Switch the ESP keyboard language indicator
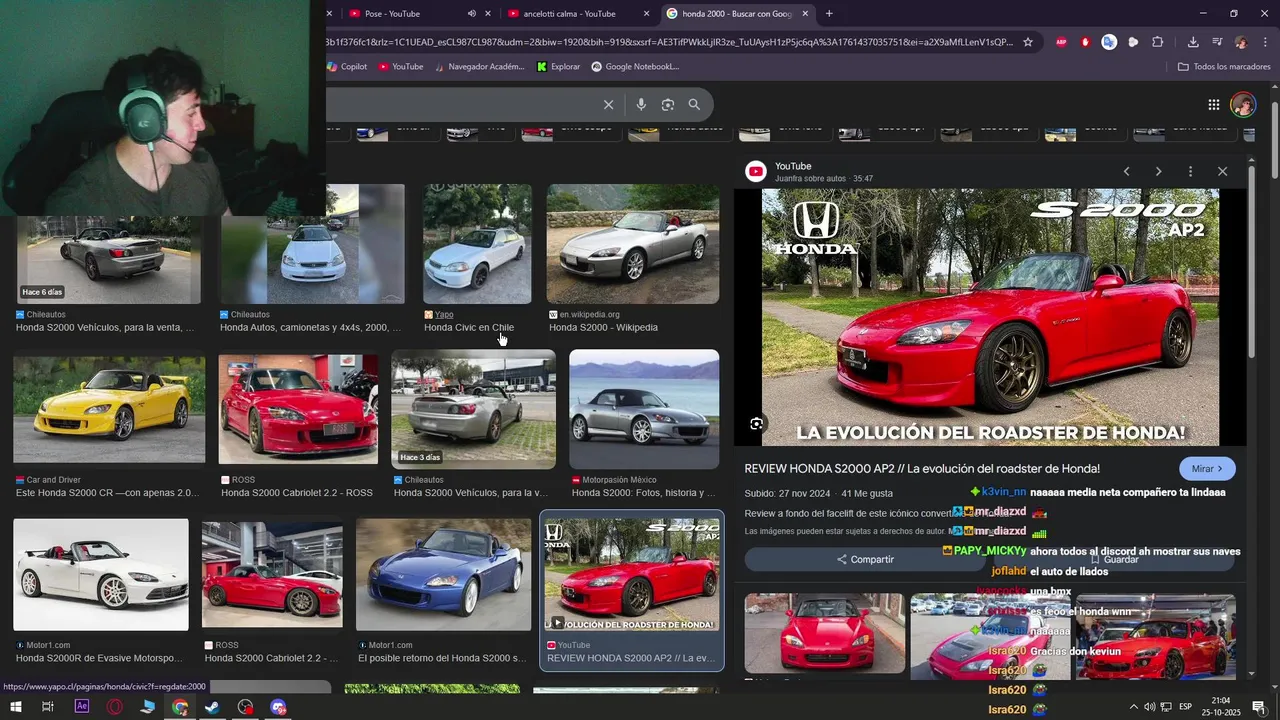This screenshot has width=1280, height=720. coord(1185,707)
